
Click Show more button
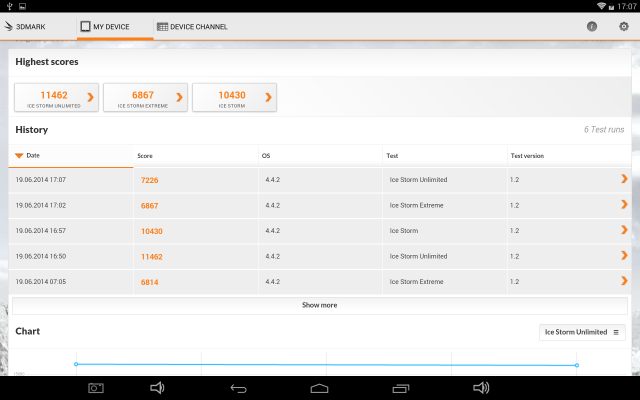coord(320,305)
